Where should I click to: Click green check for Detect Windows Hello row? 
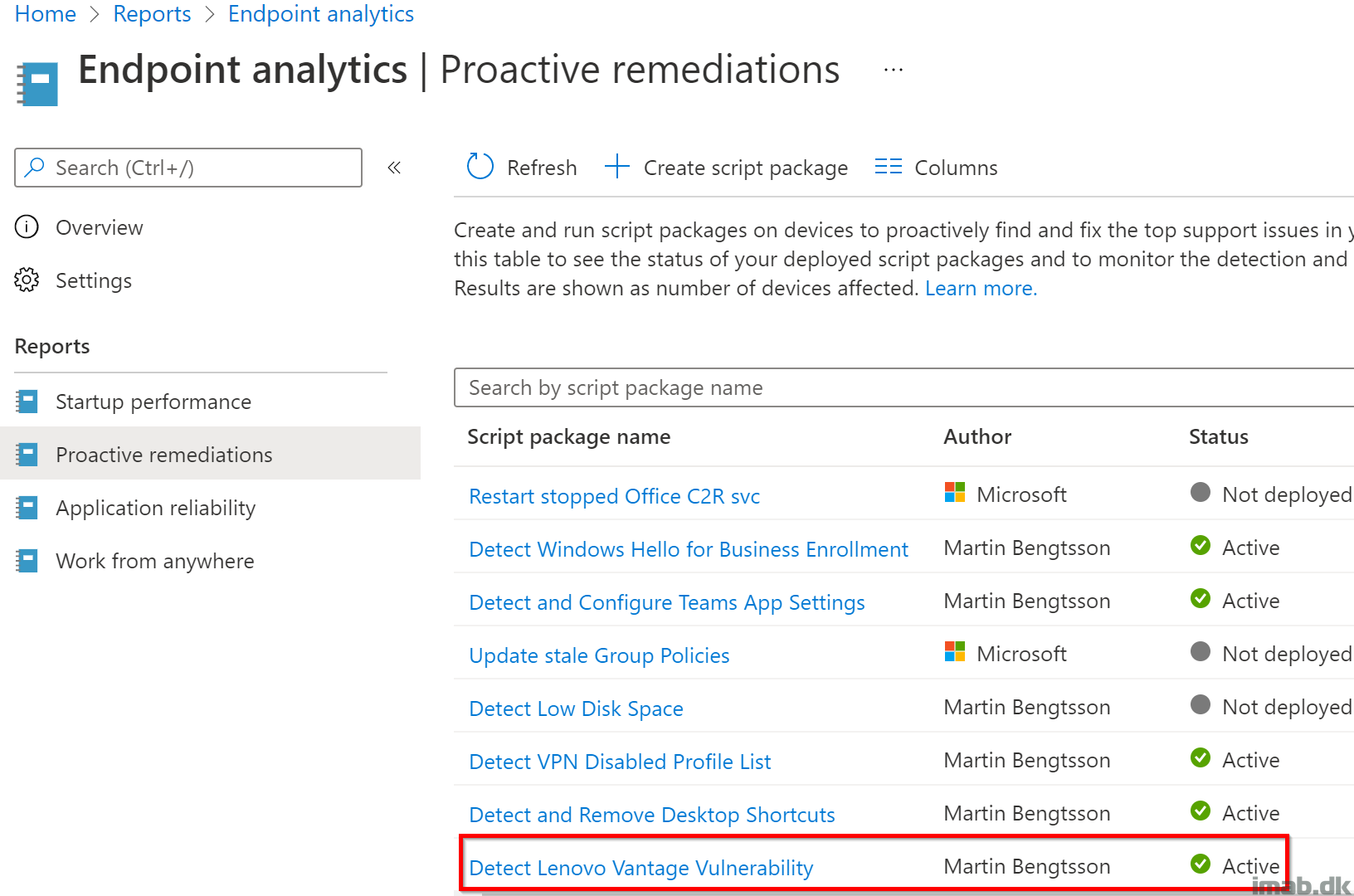tap(1201, 545)
